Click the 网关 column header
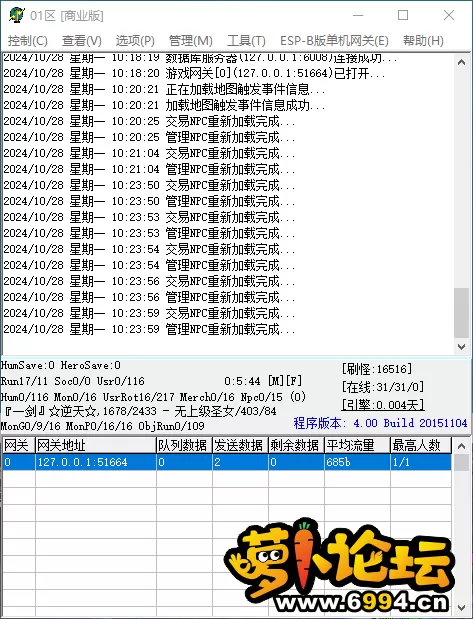The height and width of the screenshot is (619, 473). click(x=19, y=445)
